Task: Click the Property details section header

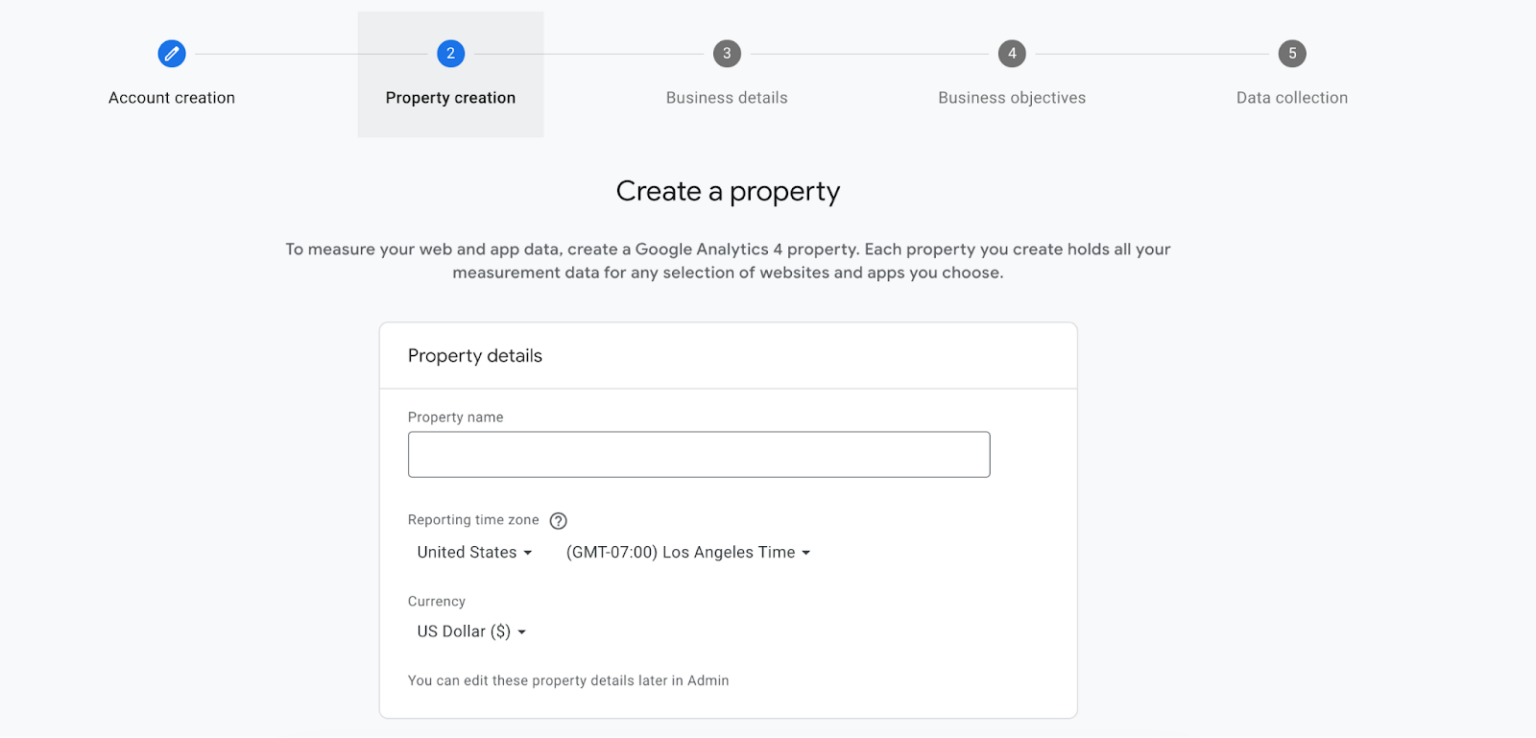Action: click(475, 355)
